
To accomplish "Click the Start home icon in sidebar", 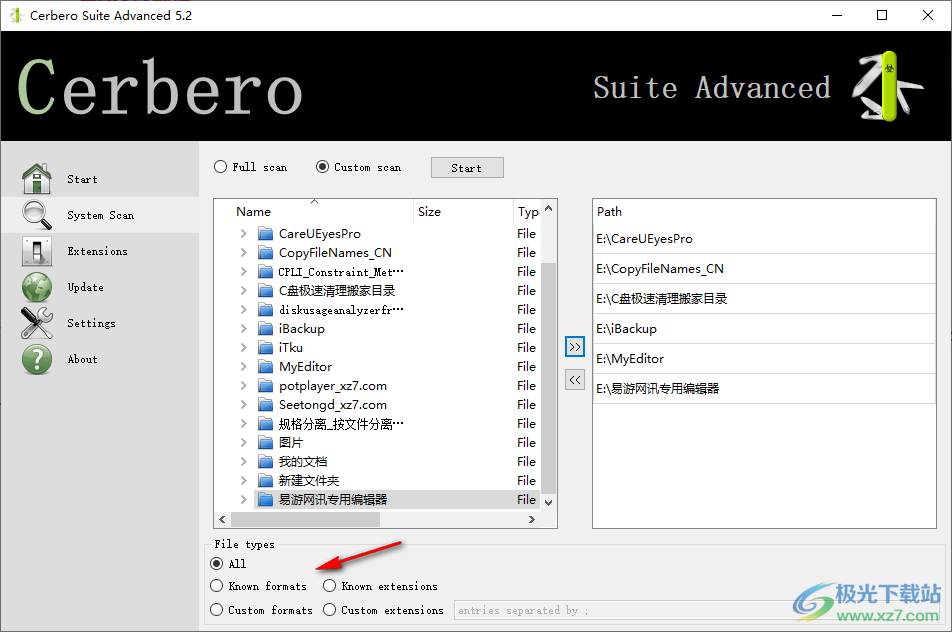I will [x=37, y=178].
